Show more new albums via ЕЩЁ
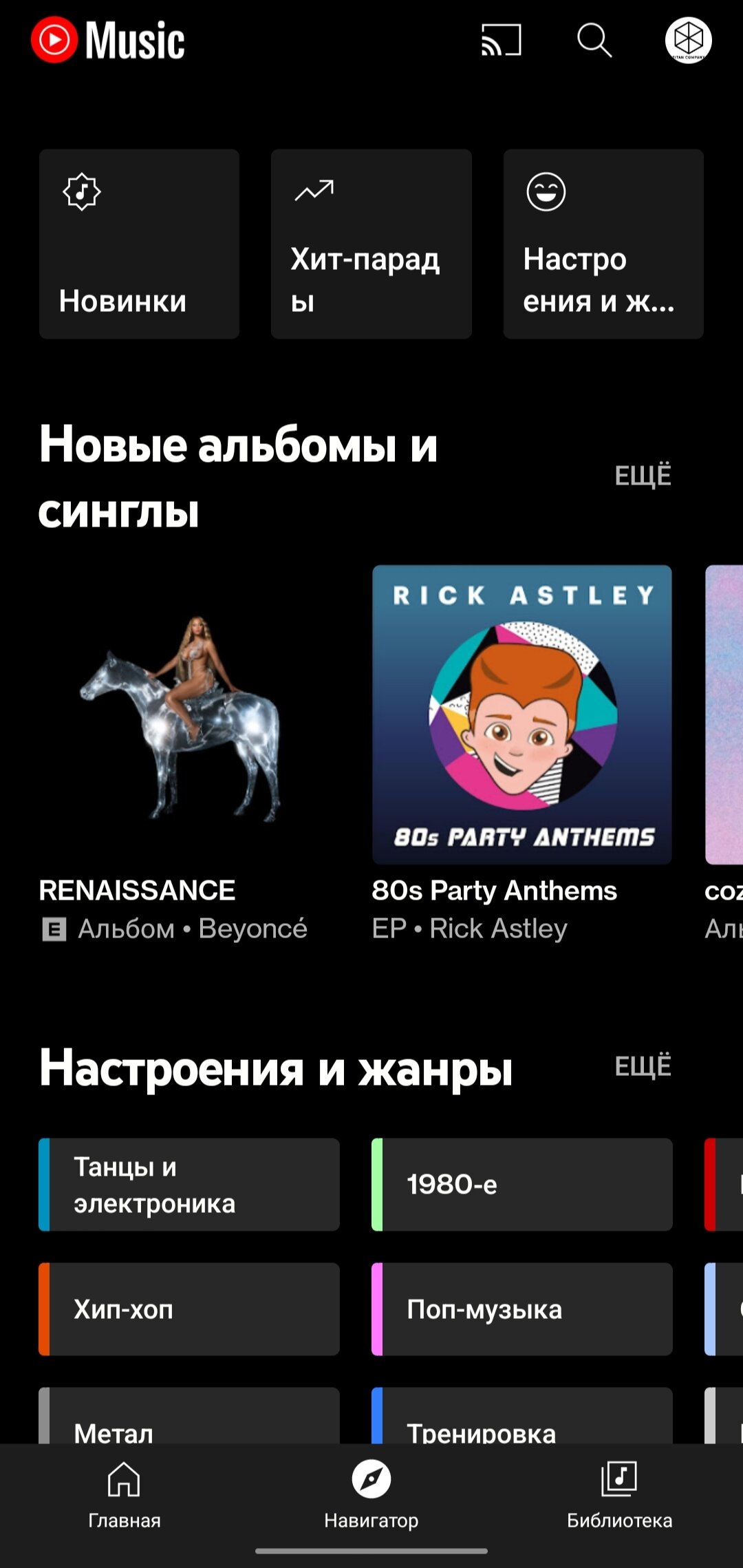The height and width of the screenshot is (1568, 743). [x=643, y=476]
